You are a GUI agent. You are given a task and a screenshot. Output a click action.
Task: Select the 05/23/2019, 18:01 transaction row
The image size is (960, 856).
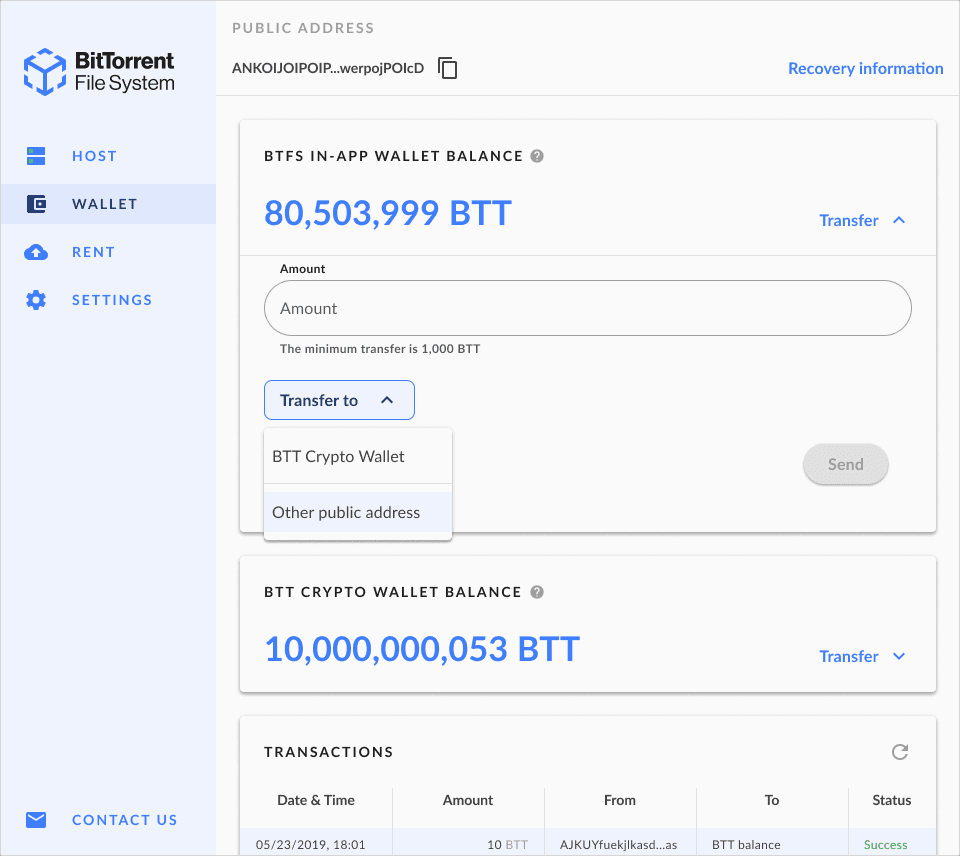pyautogui.click(x=588, y=844)
